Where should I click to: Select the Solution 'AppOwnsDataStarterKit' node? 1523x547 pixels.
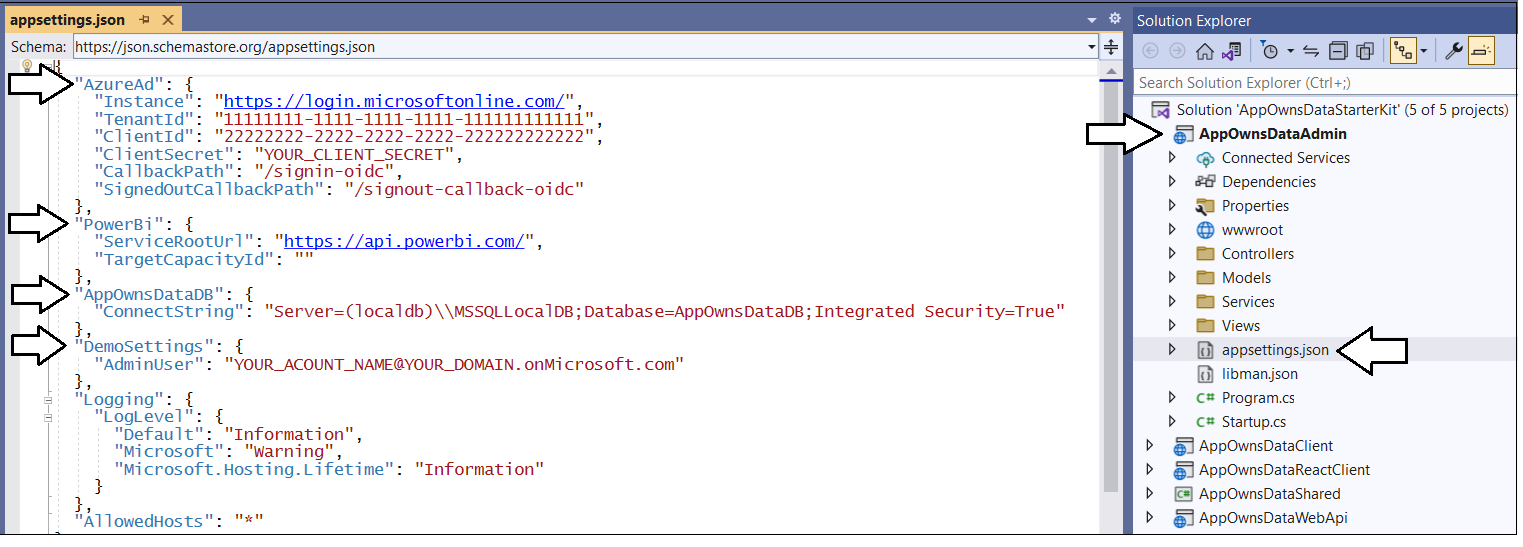click(1342, 110)
